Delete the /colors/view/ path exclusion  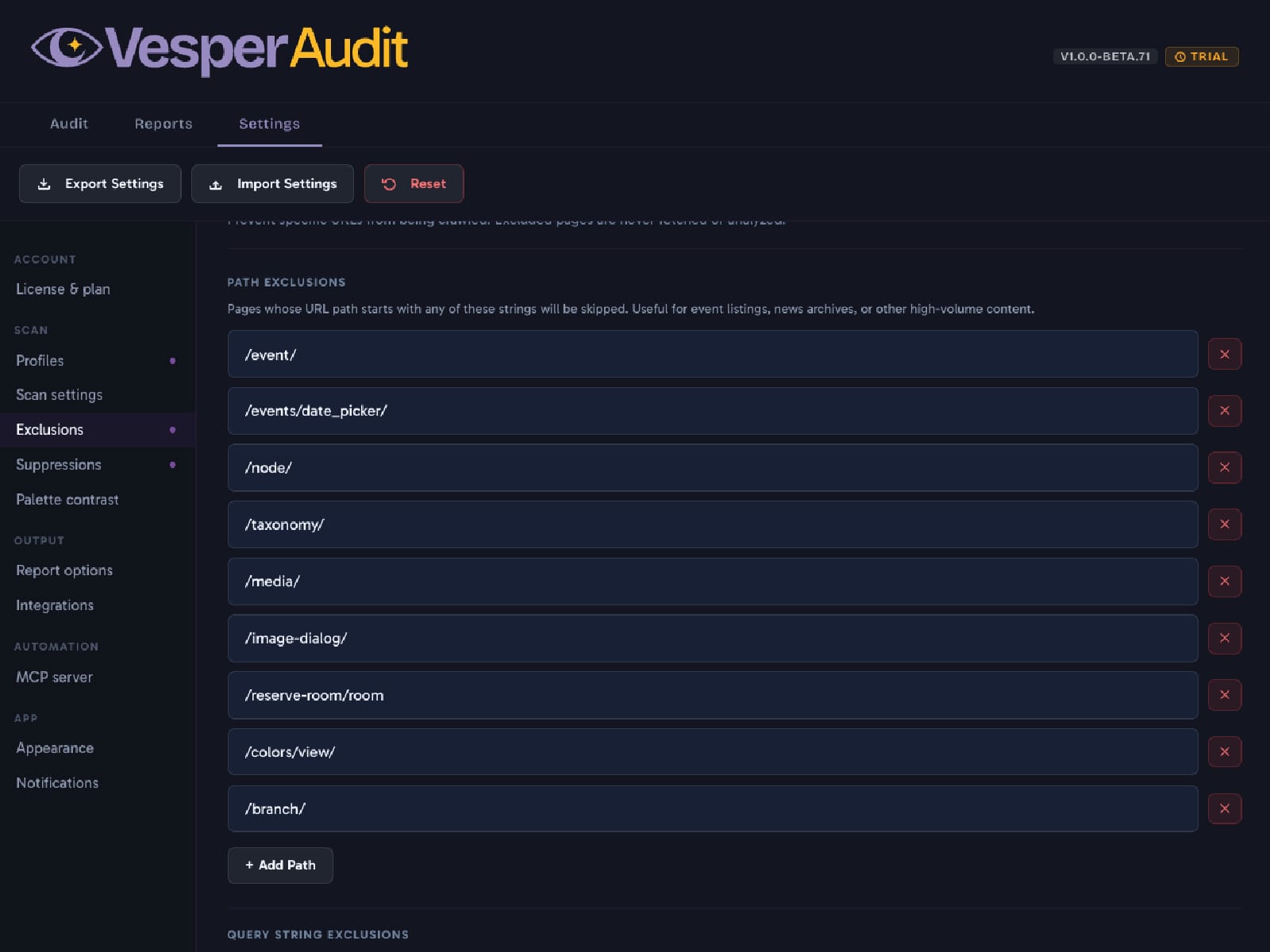click(x=1225, y=752)
